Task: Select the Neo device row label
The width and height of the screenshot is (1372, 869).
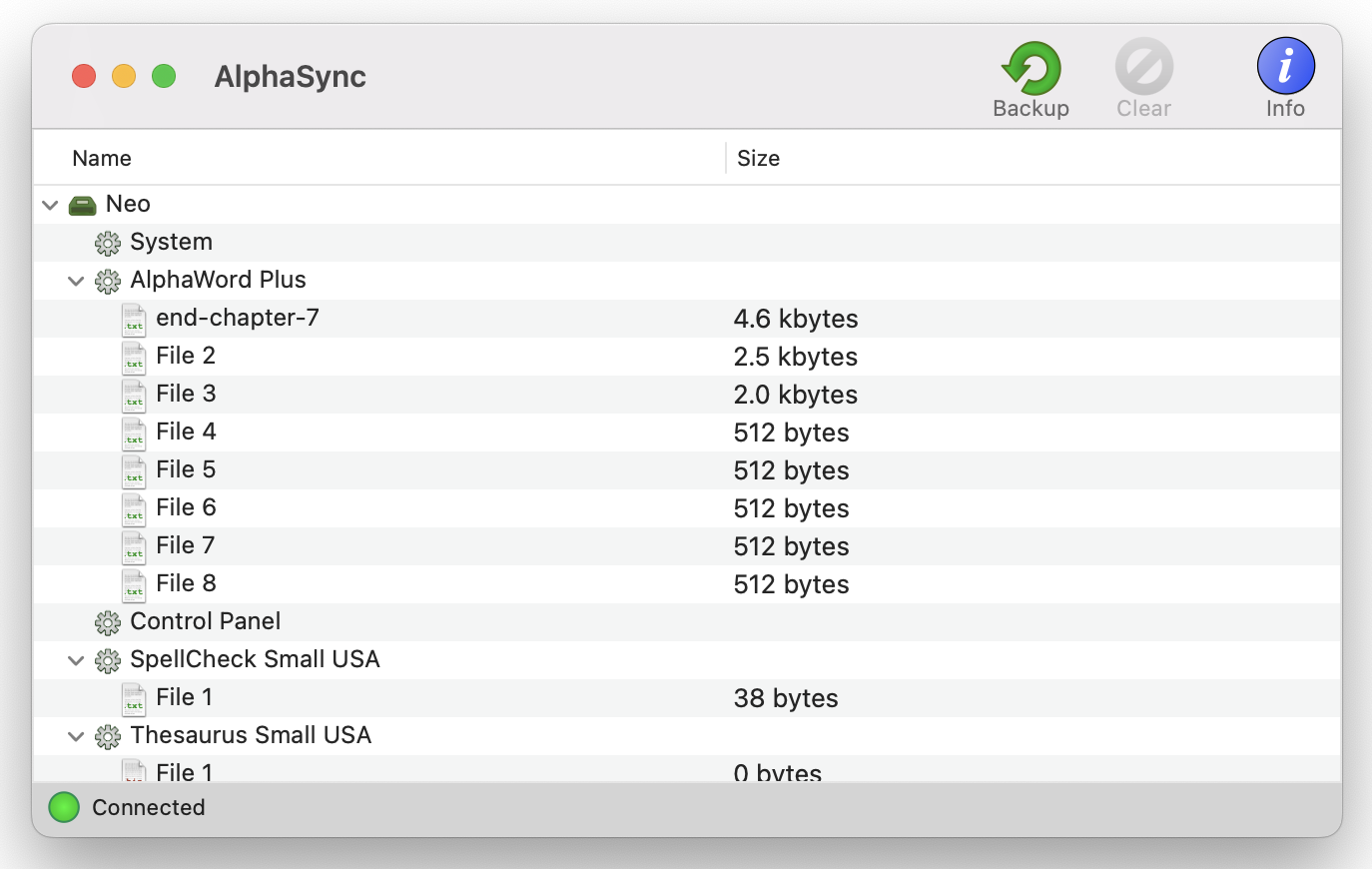Action: [x=128, y=204]
